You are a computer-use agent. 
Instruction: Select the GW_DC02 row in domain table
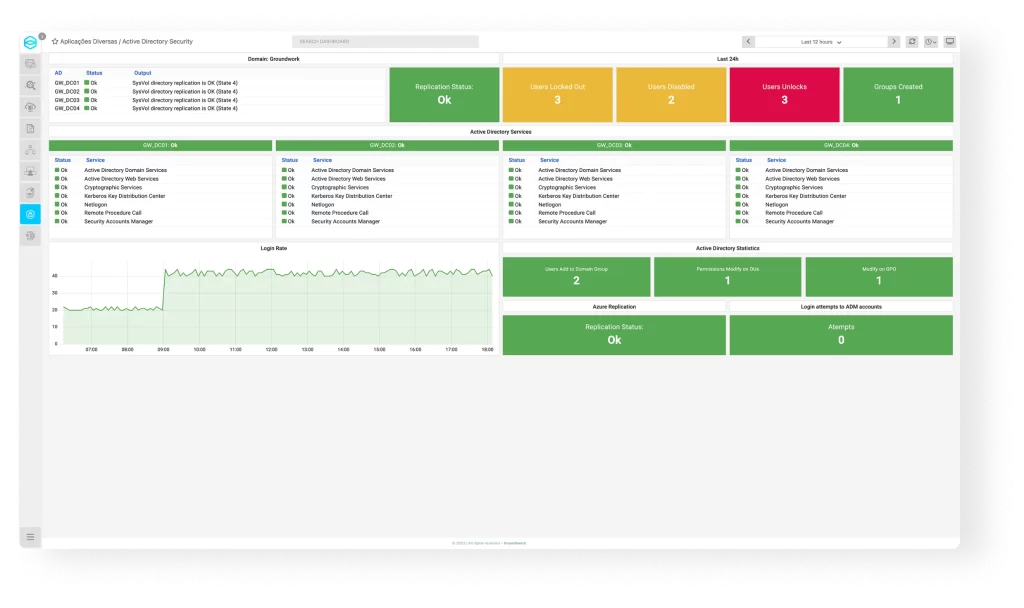pyautogui.click(x=67, y=91)
